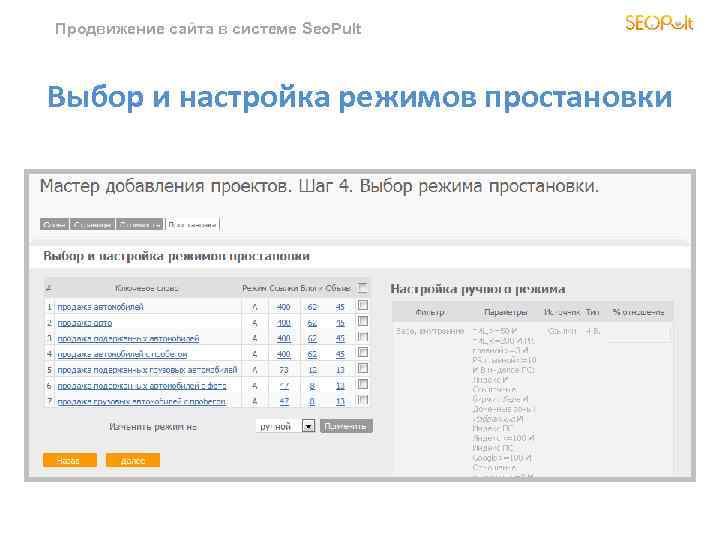Open keyword link in row 7
Image resolution: width=720 pixels, height=540 pixels.
pyautogui.click(x=141, y=401)
